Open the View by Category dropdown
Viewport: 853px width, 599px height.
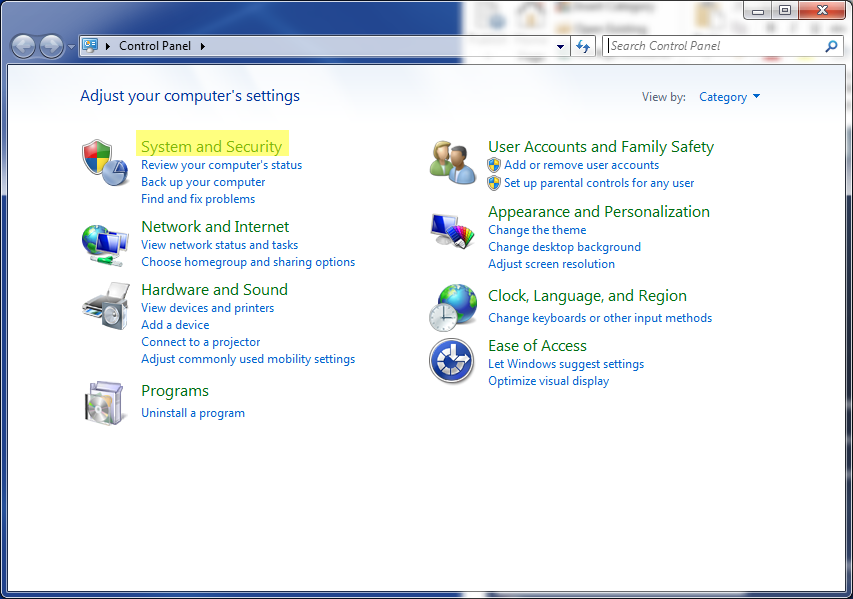730,97
